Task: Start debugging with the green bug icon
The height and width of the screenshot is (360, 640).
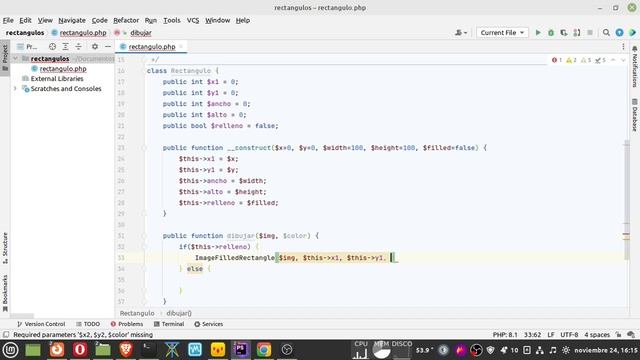Action: click(551, 33)
